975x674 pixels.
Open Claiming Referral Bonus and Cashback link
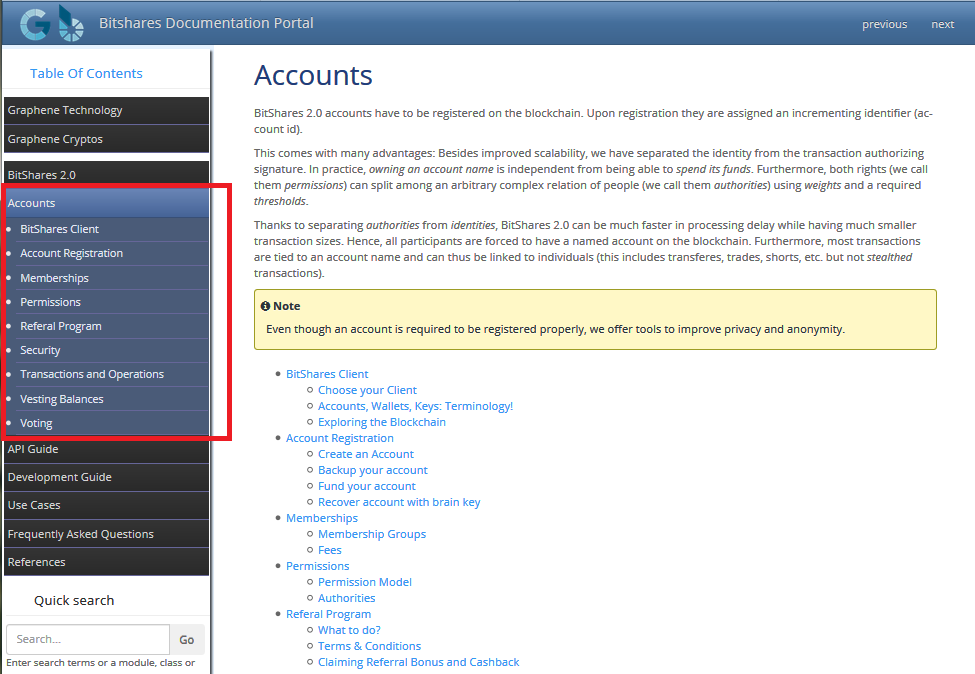point(418,663)
